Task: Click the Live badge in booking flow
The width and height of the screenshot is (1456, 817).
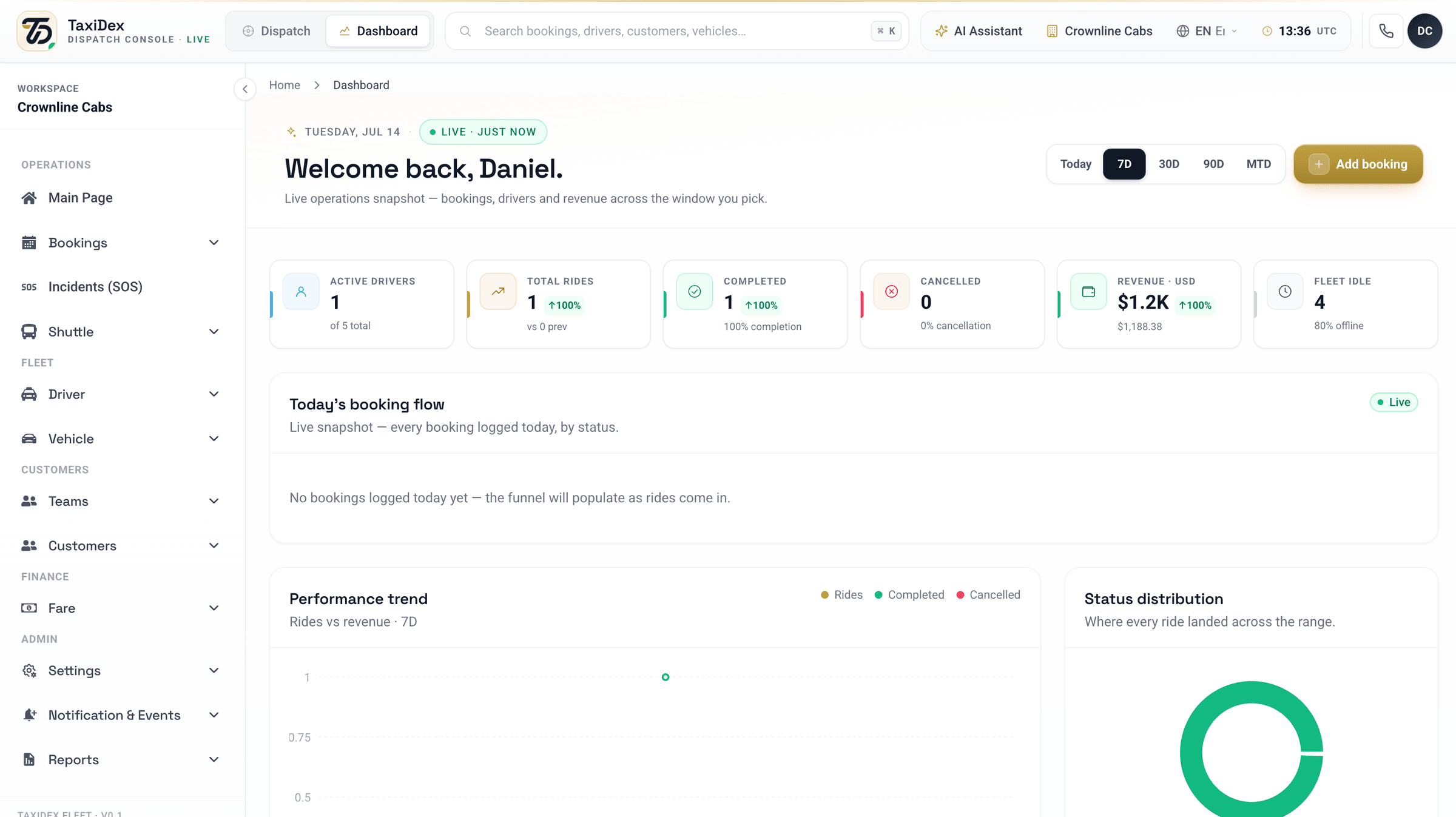Action: point(1394,402)
